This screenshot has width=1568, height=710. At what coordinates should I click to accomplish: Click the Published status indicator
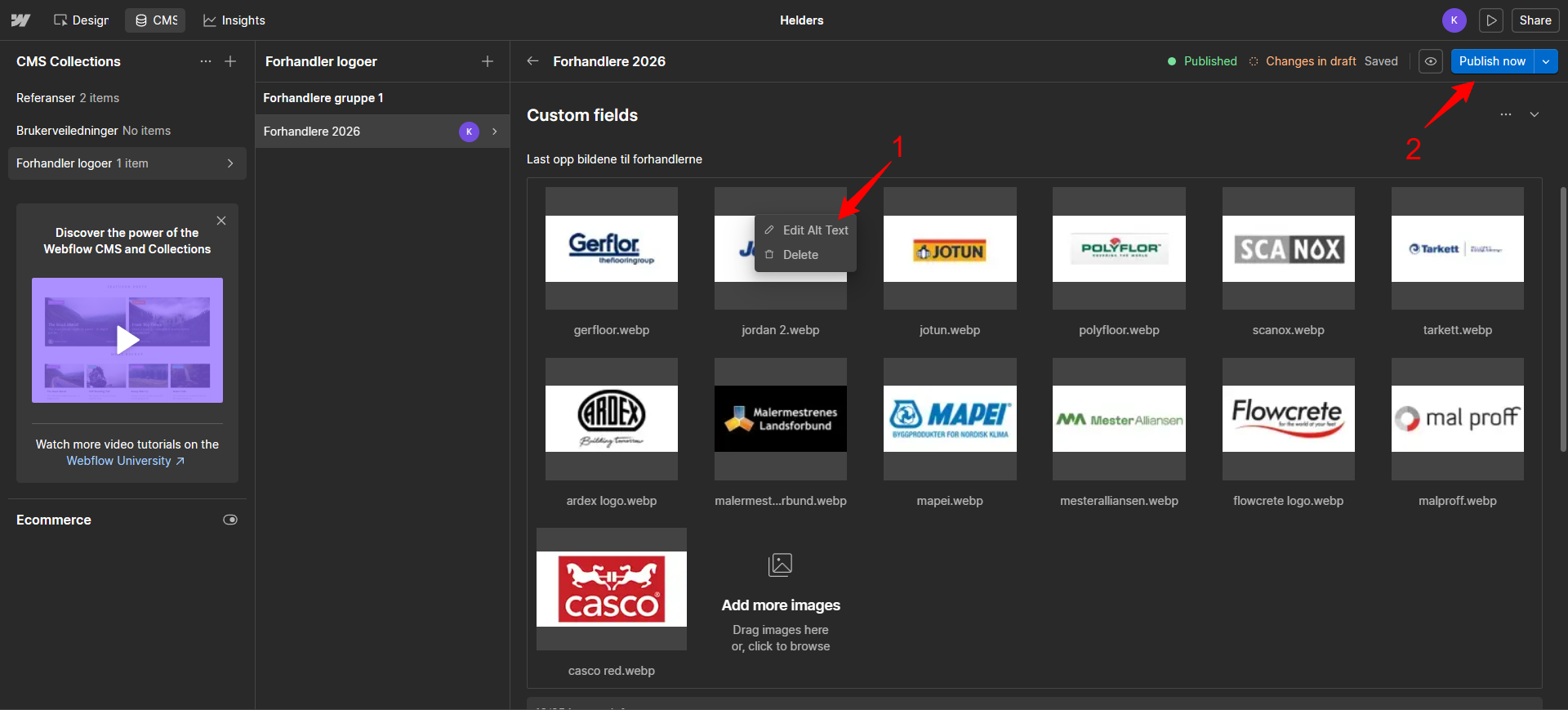tap(1202, 61)
